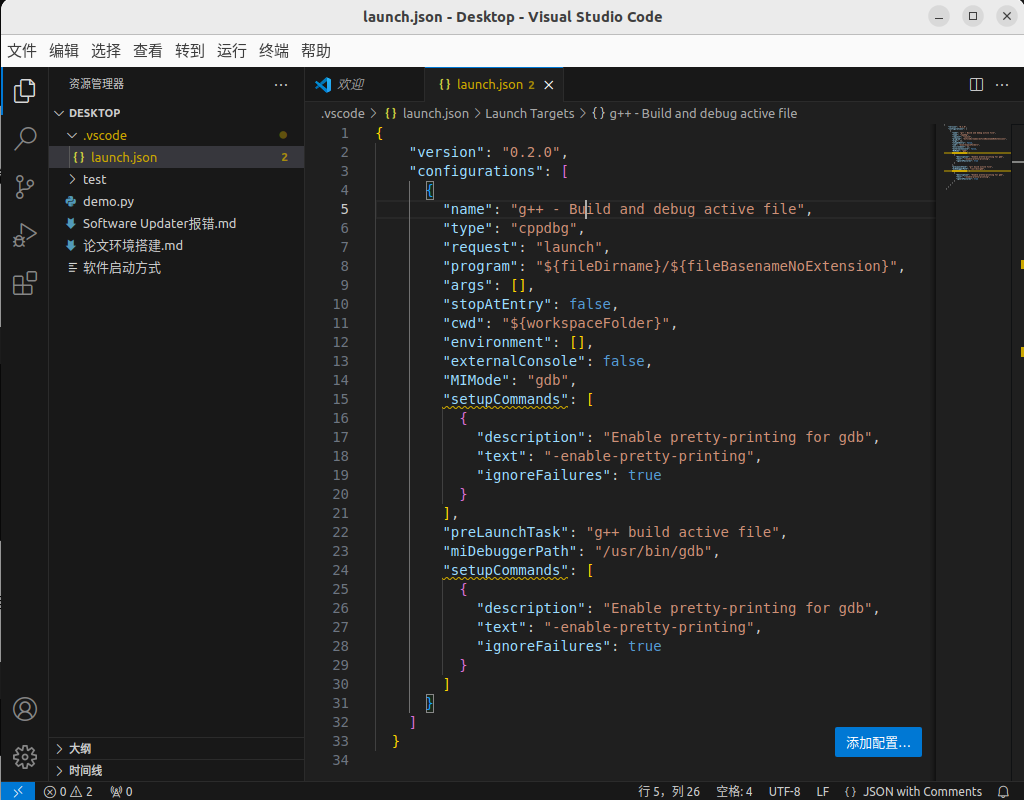
Task: Switch to the 欢迎 tab
Action: coord(364,84)
